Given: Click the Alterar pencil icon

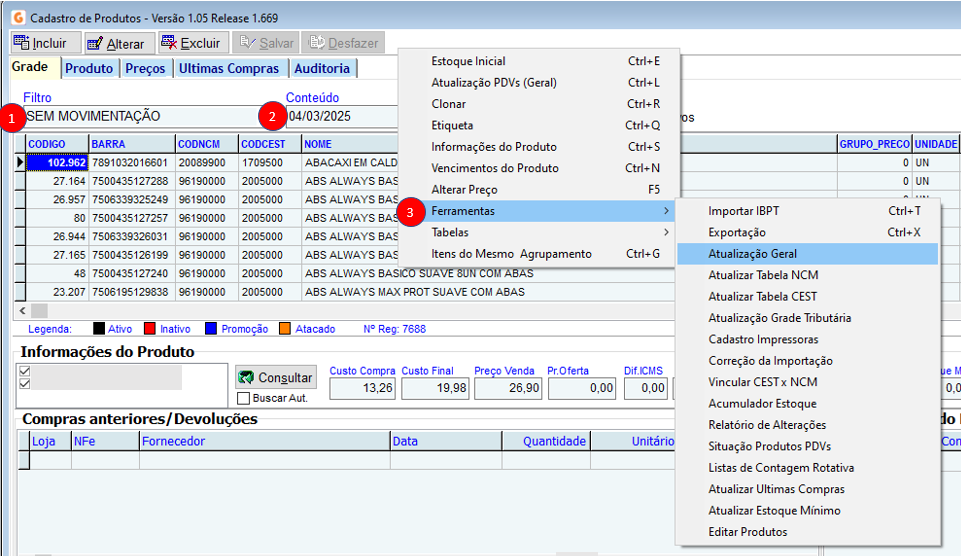Looking at the screenshot, I should [x=96, y=43].
